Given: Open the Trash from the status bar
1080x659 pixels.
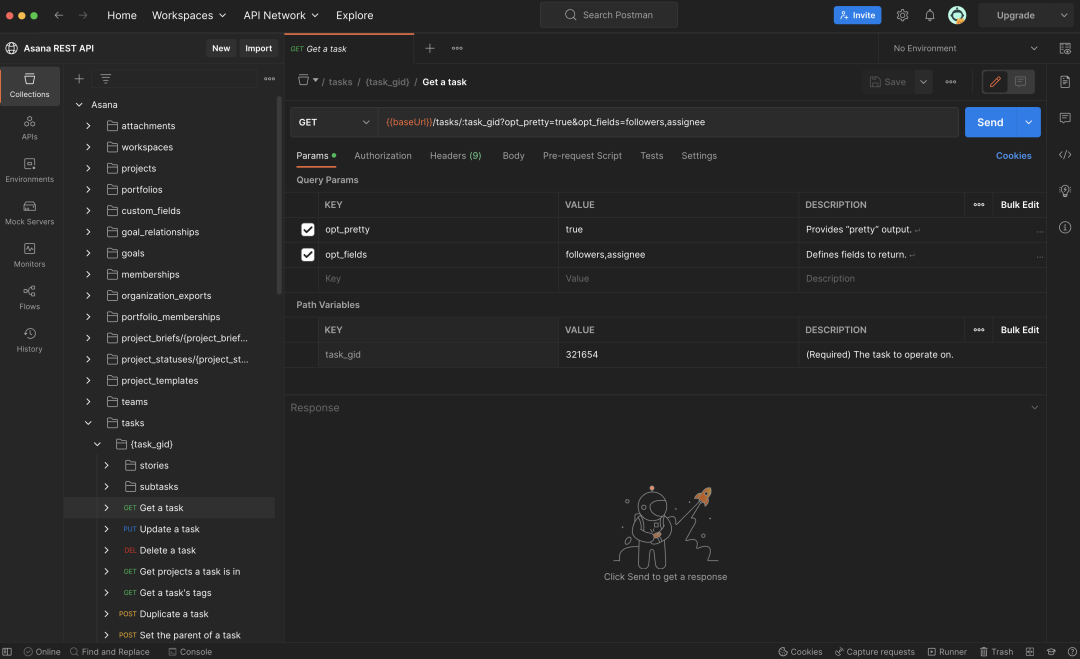Looking at the screenshot, I should coord(997,651).
